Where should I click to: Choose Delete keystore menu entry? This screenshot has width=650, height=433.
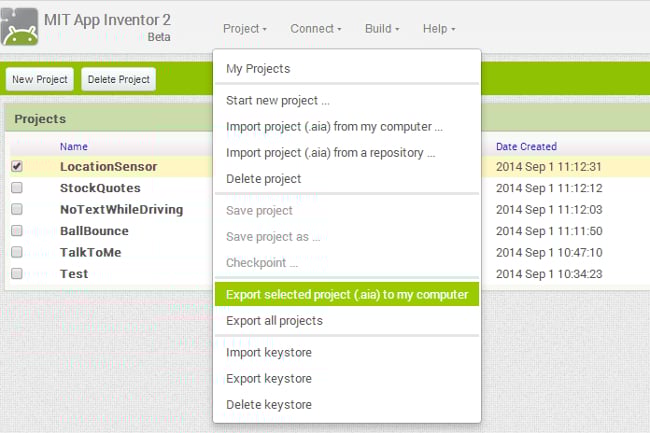pos(269,405)
